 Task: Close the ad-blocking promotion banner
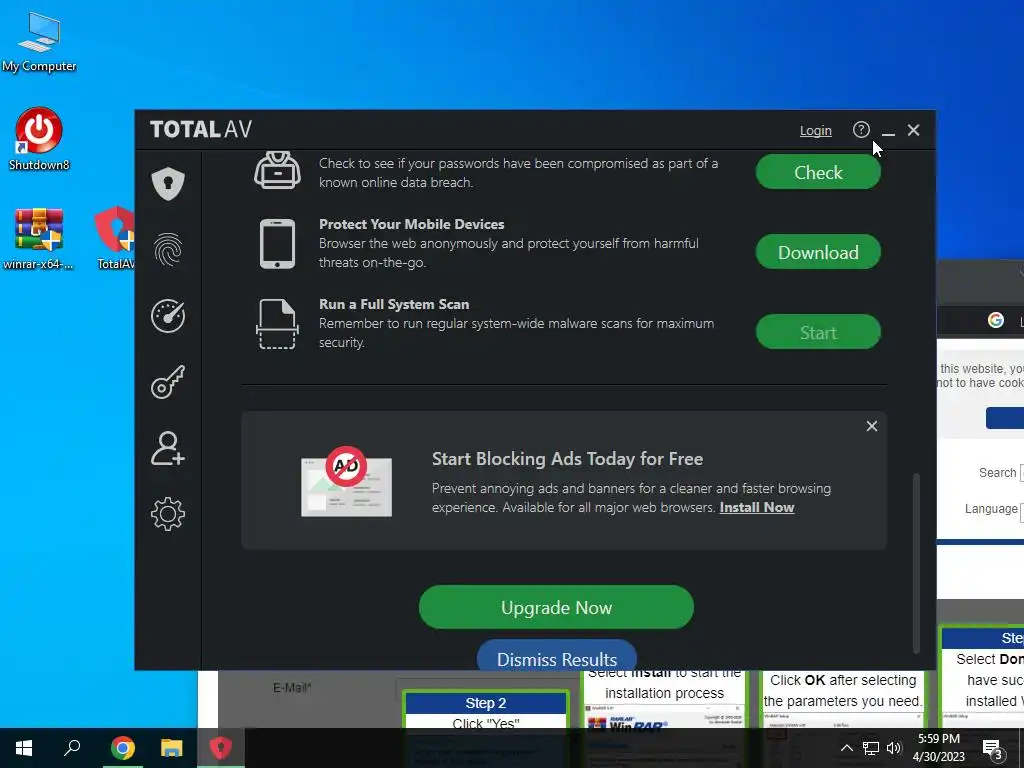point(872,426)
